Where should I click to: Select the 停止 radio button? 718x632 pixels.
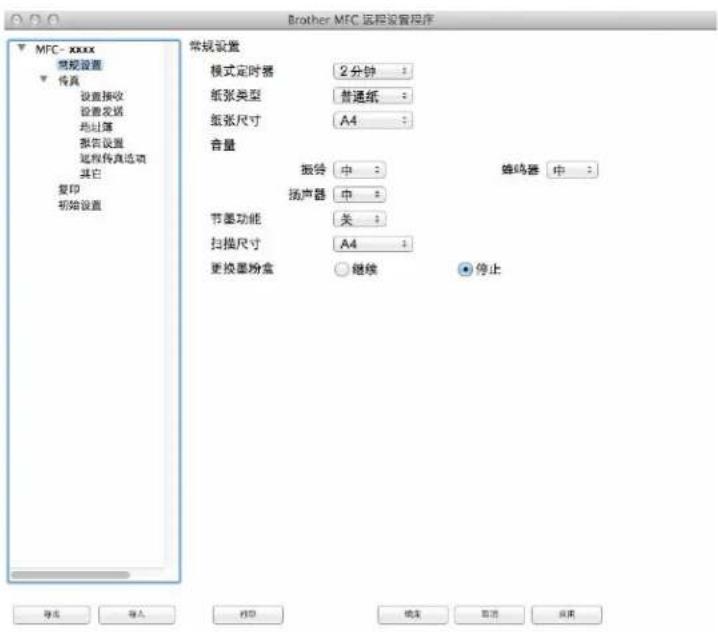coord(465,269)
